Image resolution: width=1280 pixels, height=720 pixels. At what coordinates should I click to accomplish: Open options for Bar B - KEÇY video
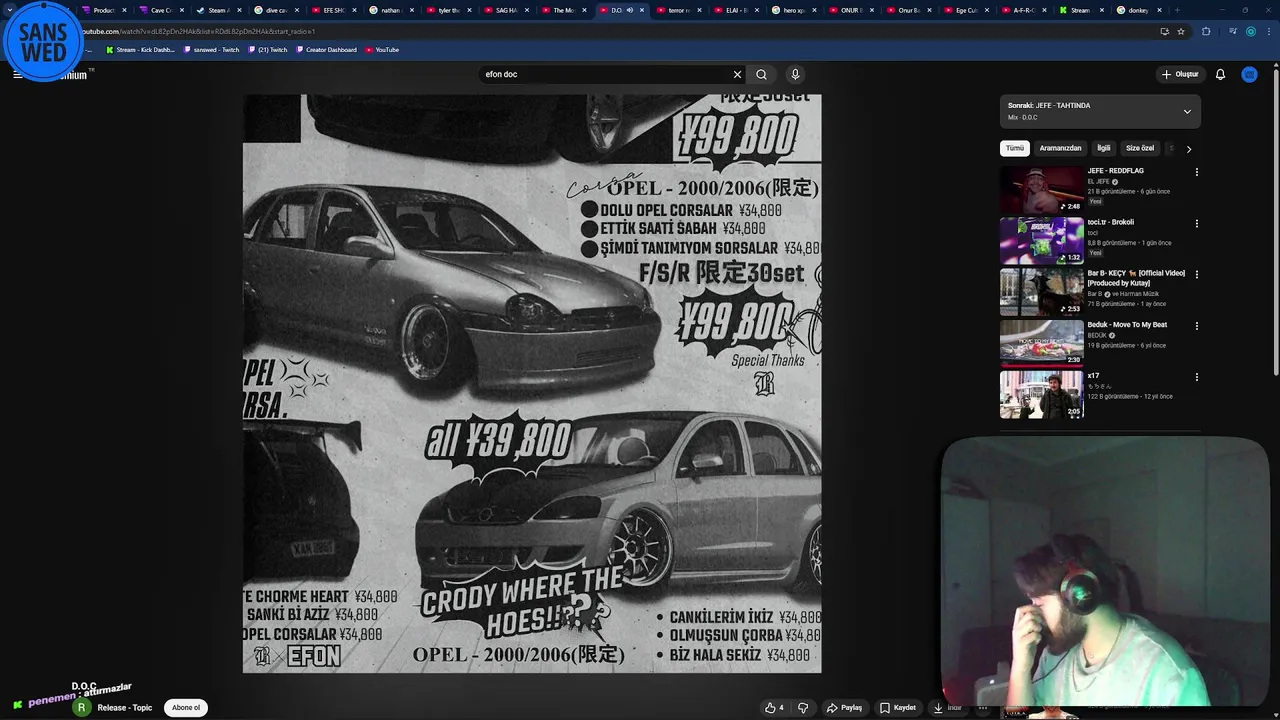click(1196, 274)
